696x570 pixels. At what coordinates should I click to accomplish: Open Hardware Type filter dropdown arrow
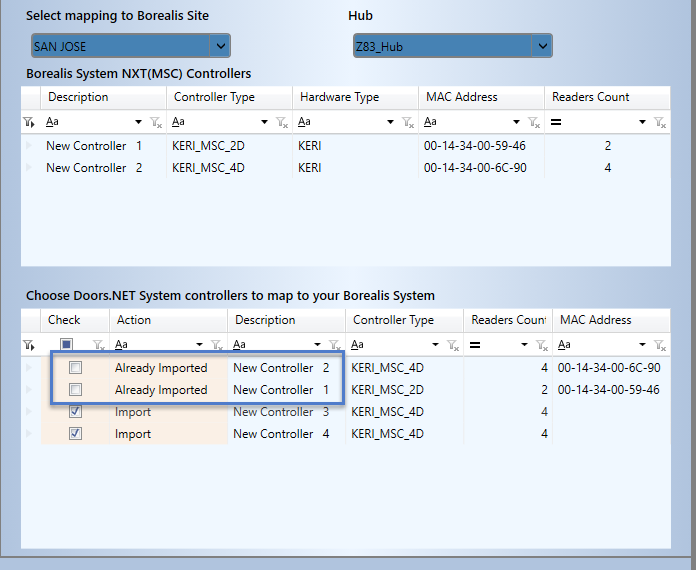tap(391, 122)
